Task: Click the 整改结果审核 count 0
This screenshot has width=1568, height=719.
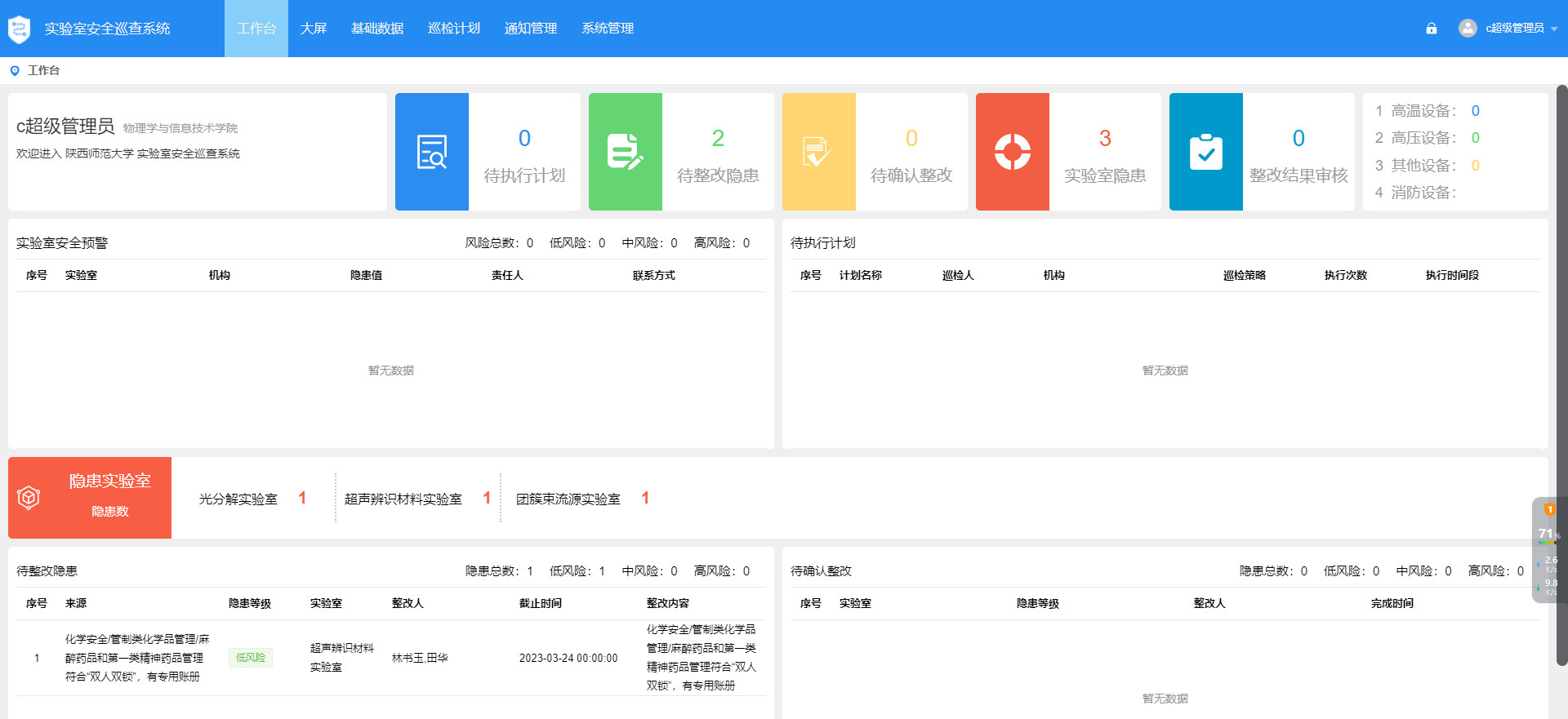Action: coord(1298,138)
